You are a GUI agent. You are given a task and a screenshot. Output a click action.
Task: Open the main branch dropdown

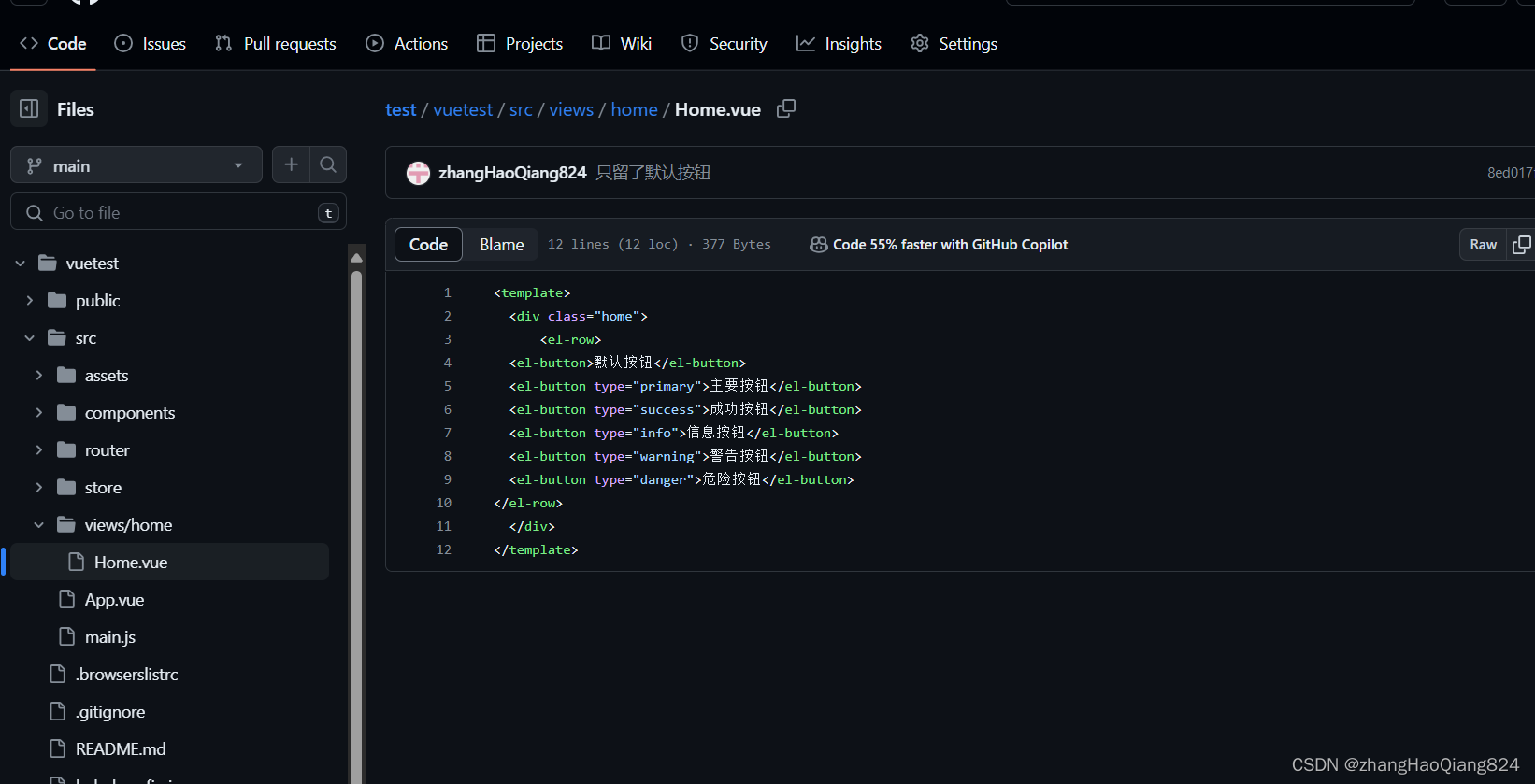click(136, 165)
